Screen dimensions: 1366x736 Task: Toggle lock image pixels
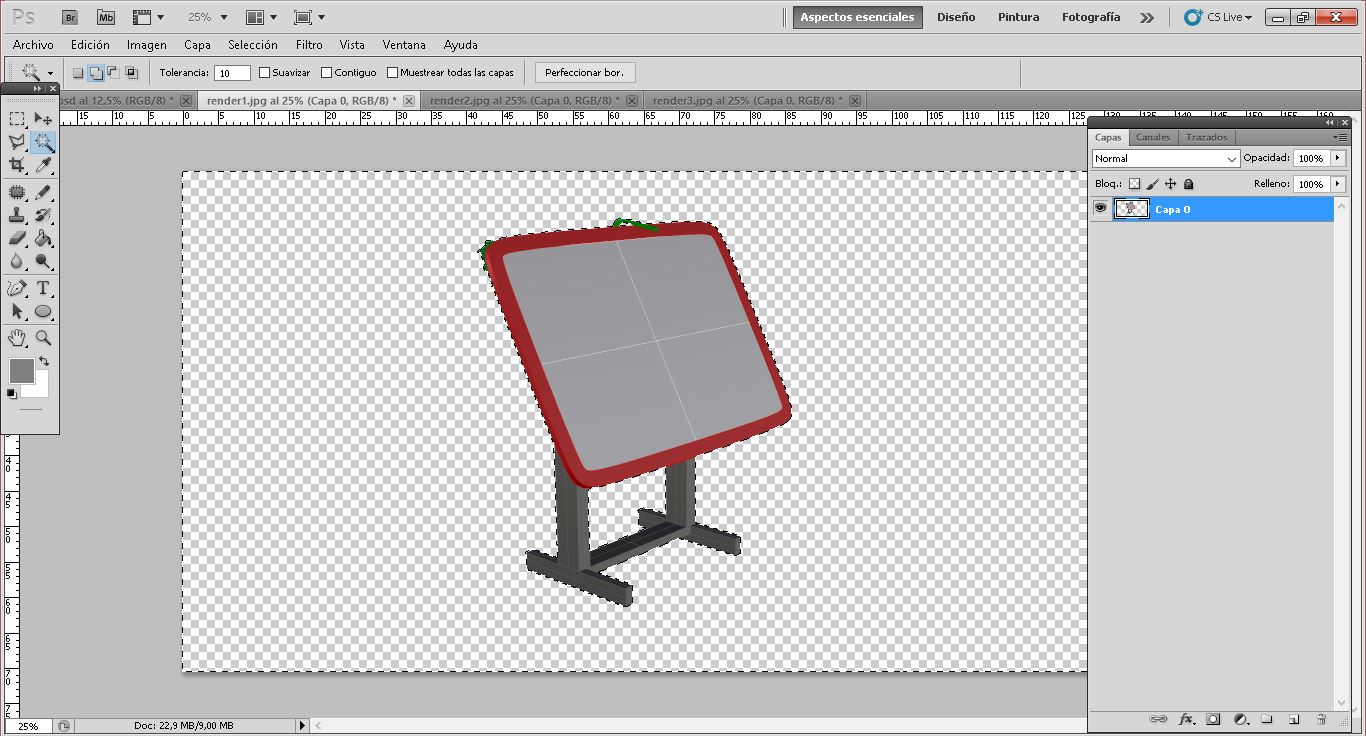pos(1152,184)
